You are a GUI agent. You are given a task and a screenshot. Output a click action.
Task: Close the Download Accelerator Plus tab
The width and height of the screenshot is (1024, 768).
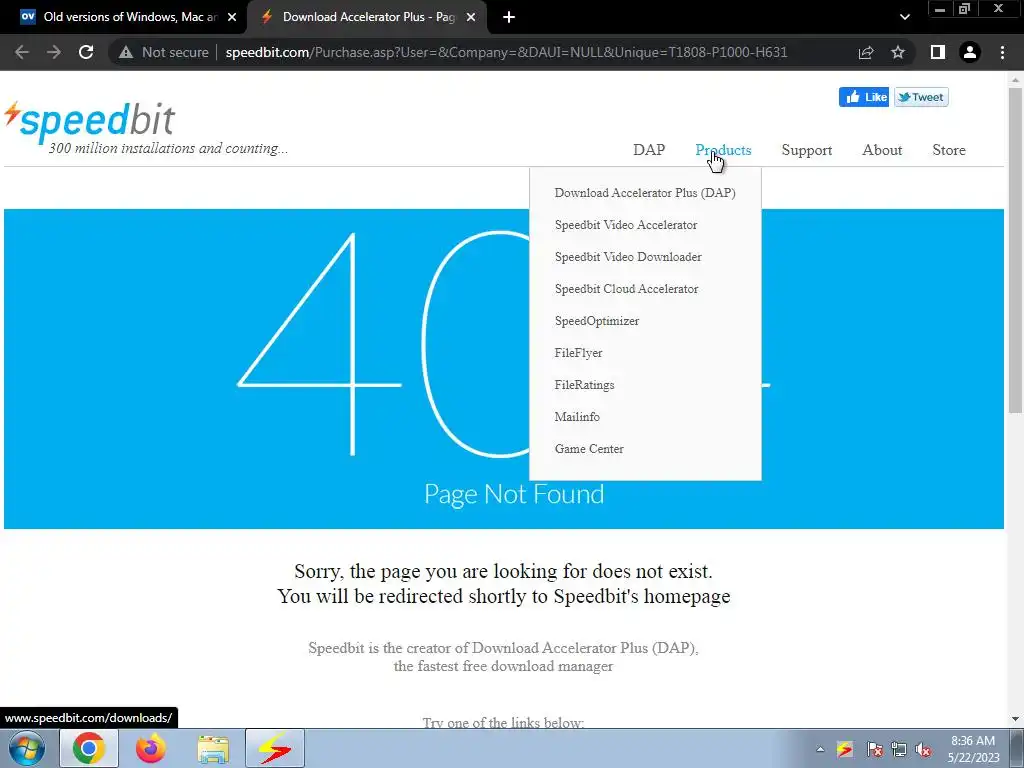pyautogui.click(x=471, y=17)
